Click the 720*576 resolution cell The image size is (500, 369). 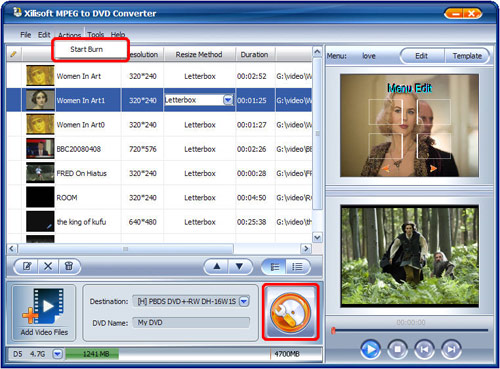(143, 149)
